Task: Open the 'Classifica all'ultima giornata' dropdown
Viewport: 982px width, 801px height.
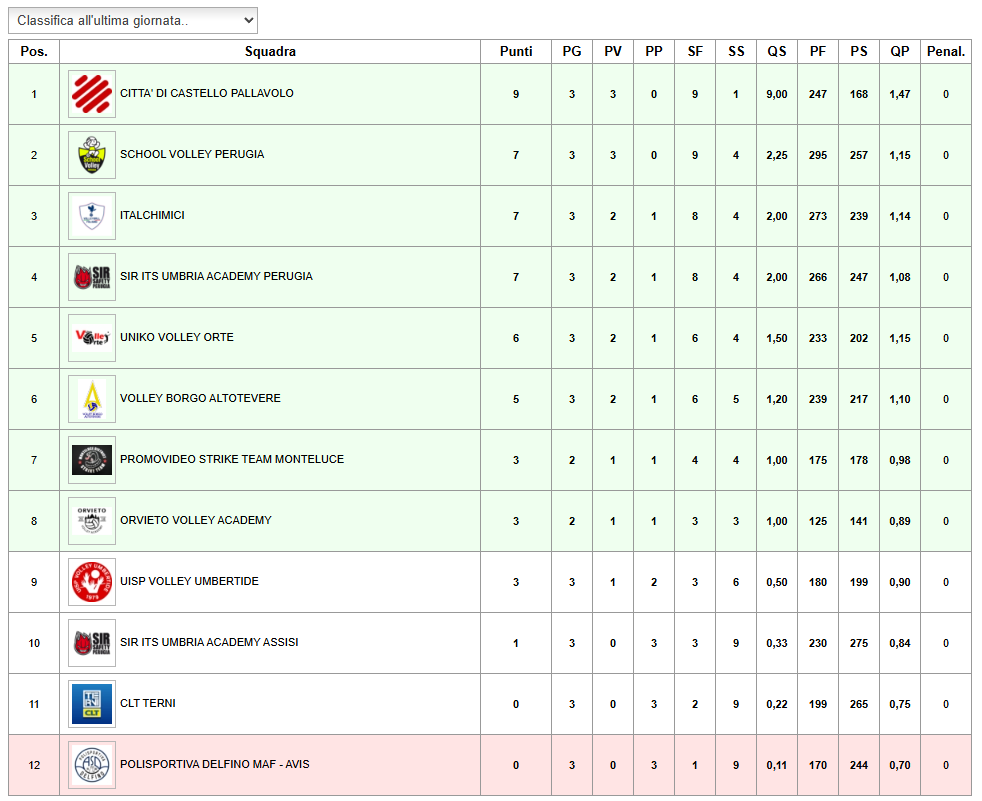Action: pyautogui.click(x=133, y=20)
